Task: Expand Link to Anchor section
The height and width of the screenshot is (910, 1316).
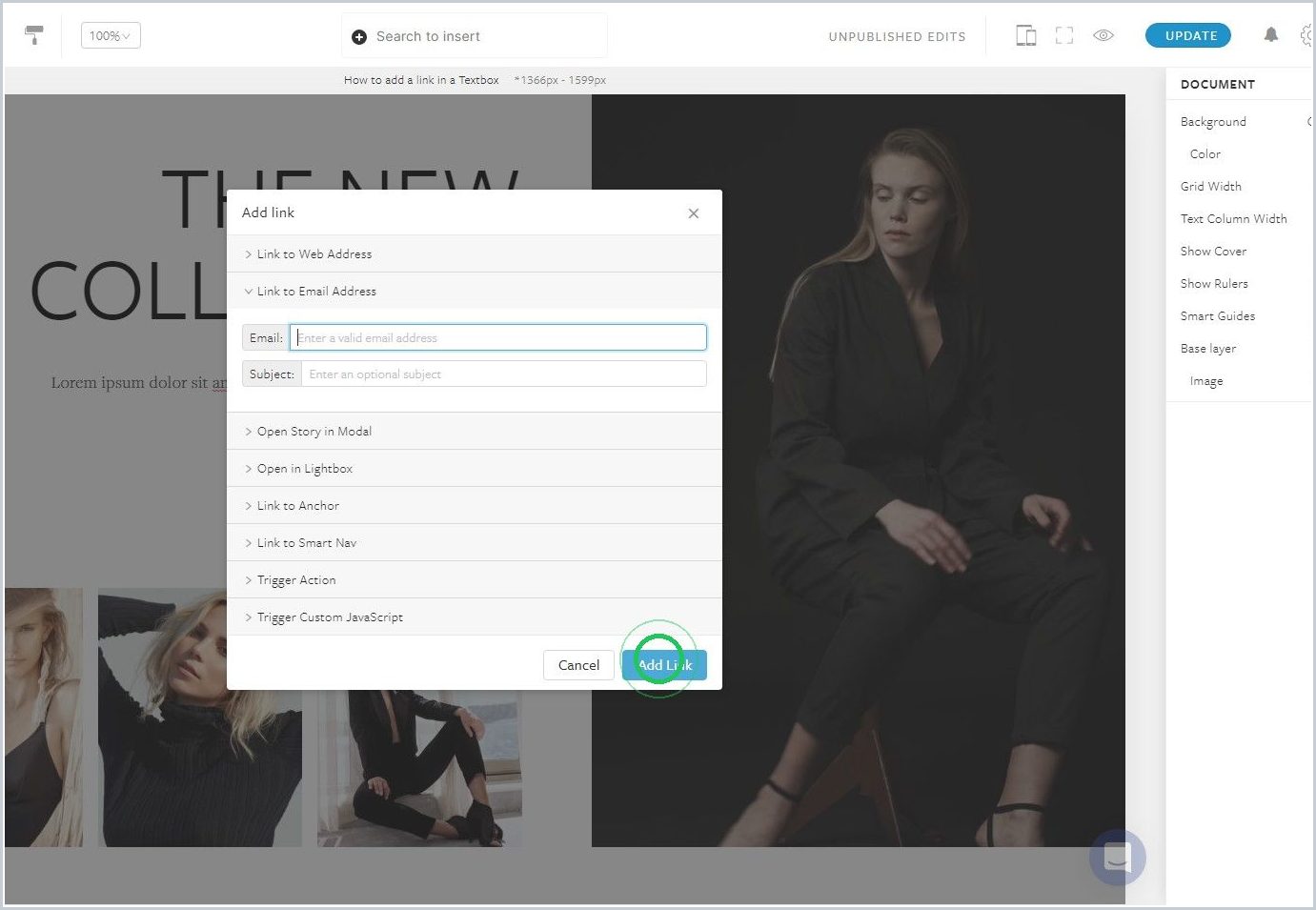Action: (x=474, y=506)
